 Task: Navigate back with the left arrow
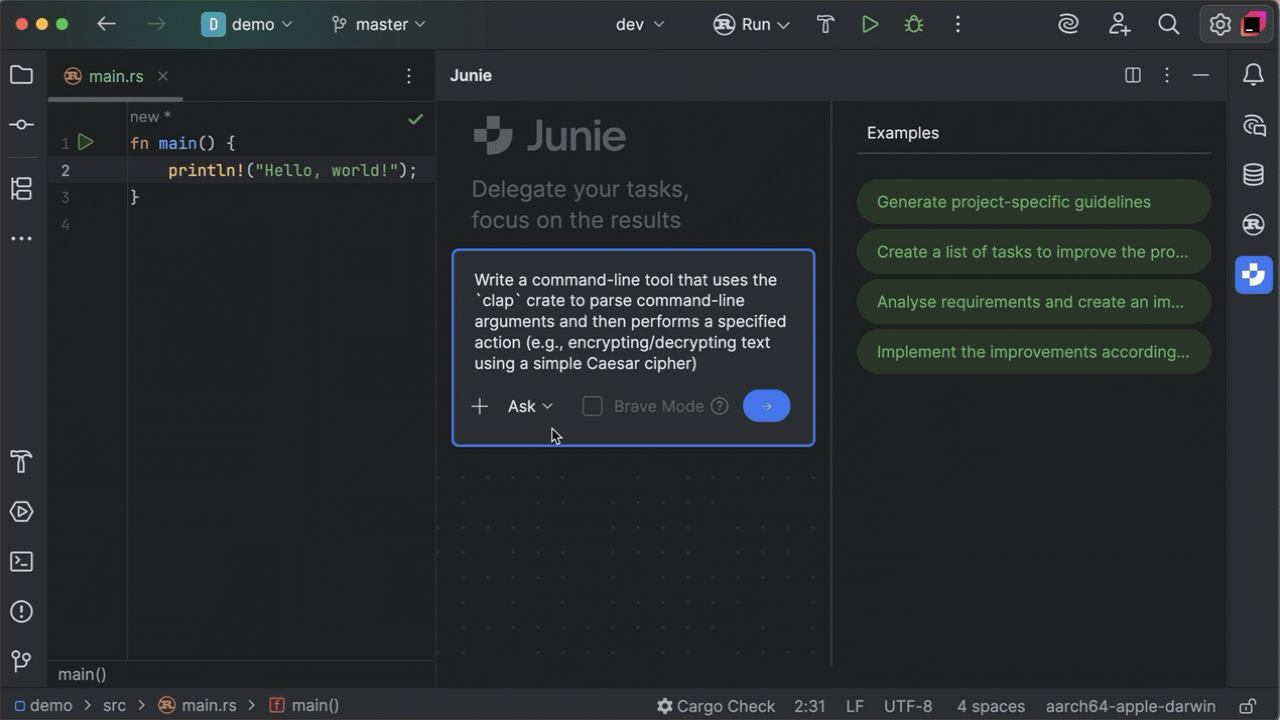pos(106,24)
